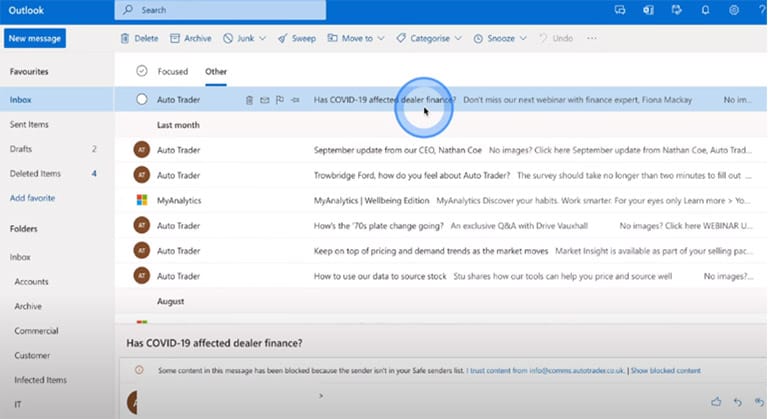This screenshot has height=419, width=768.
Task: Click the Undo button
Action: point(556,38)
